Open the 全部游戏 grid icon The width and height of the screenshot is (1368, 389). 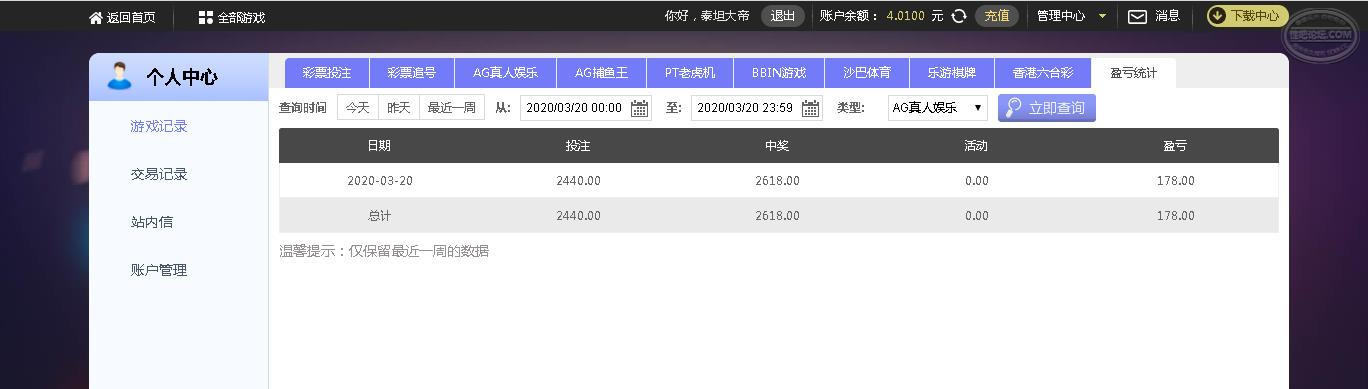[x=205, y=17]
